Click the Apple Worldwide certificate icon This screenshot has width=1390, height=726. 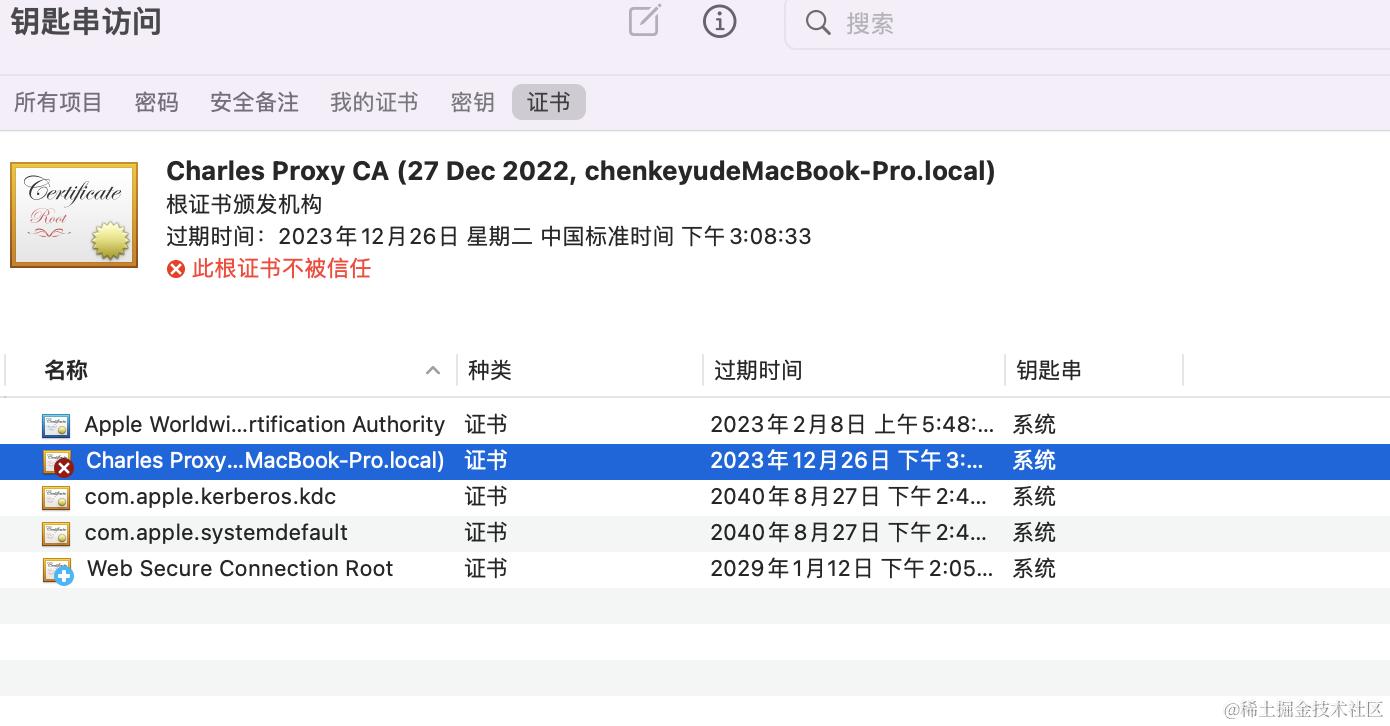(x=56, y=426)
